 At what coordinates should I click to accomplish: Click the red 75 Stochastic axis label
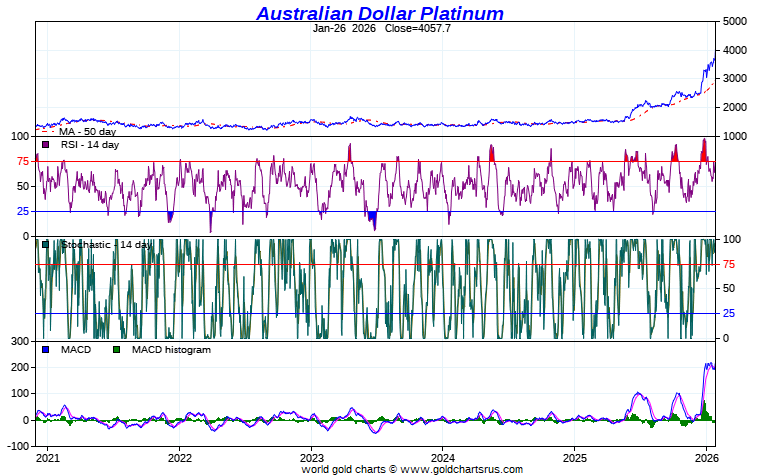729,264
